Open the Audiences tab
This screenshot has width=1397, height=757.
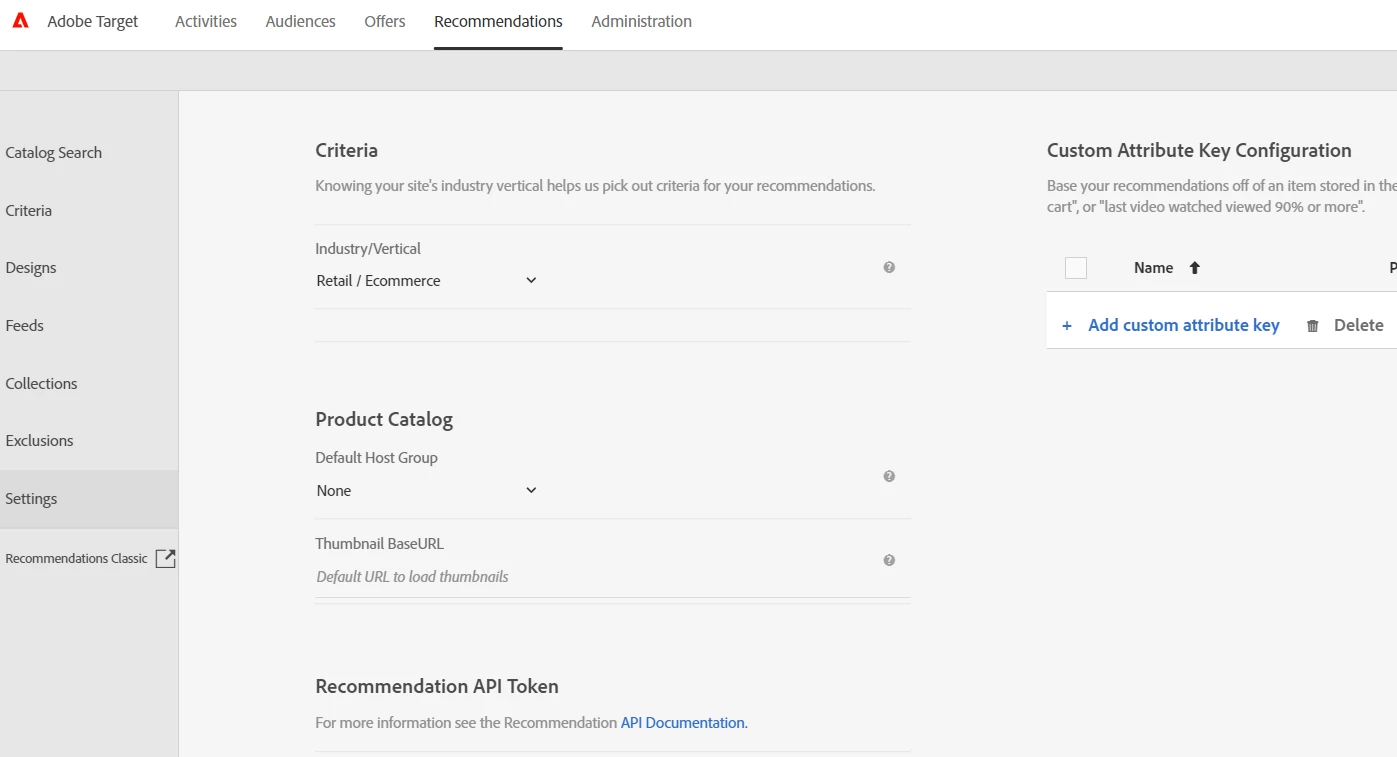coord(301,22)
